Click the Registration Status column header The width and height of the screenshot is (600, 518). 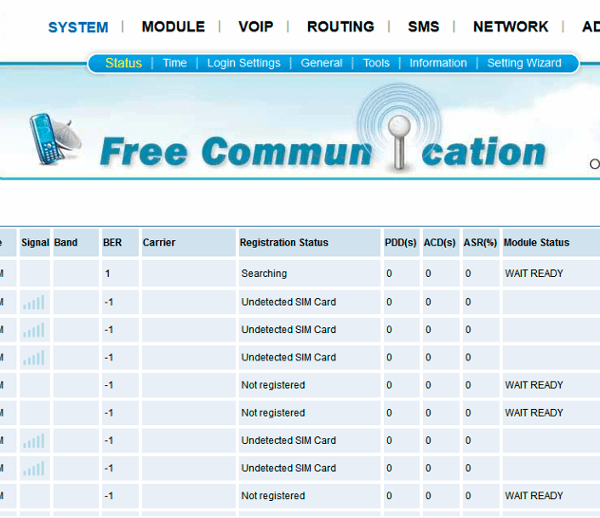point(284,242)
